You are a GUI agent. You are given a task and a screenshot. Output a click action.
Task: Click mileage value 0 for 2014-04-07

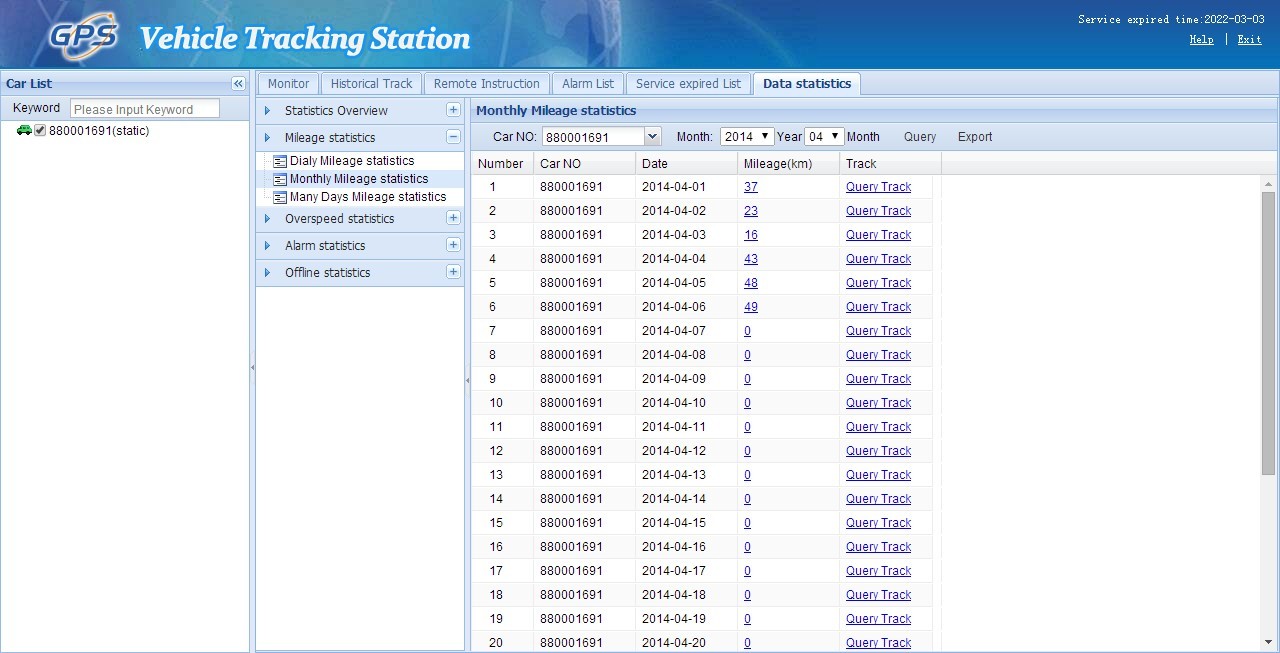click(x=747, y=331)
